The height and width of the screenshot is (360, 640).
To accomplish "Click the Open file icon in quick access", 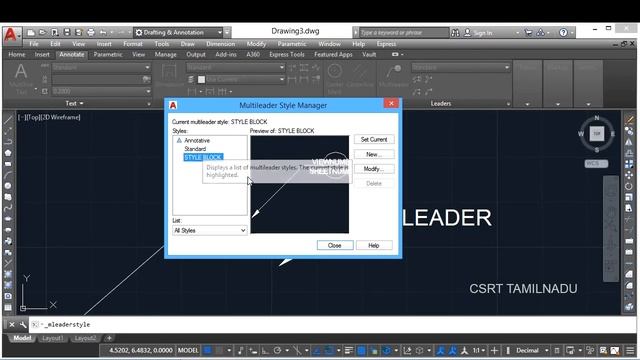I will tap(42, 32).
